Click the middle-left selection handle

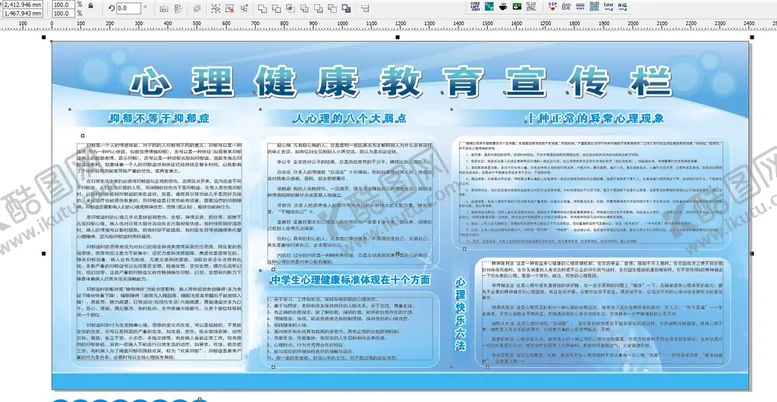coord(44,254)
